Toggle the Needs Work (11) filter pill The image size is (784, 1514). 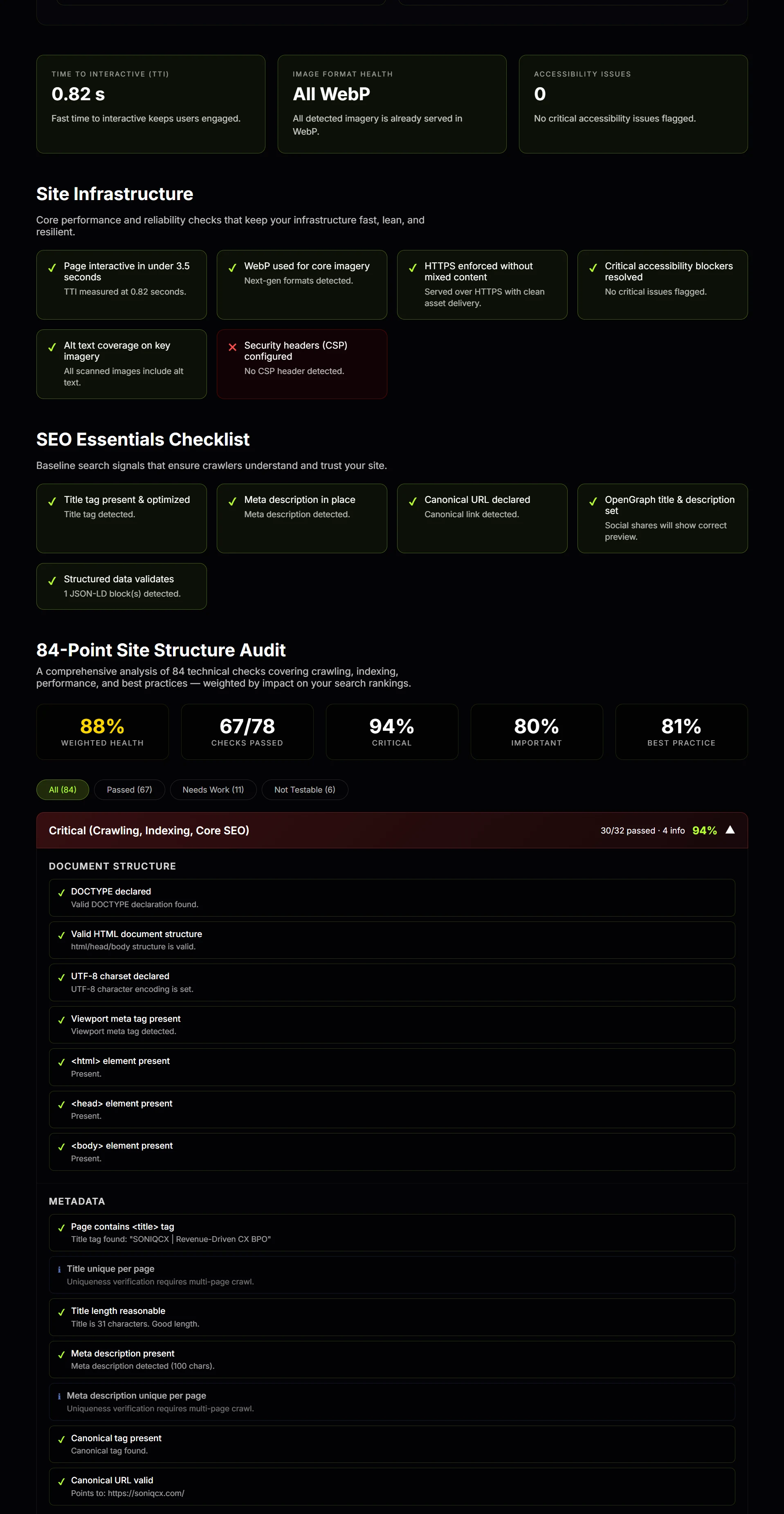(213, 790)
